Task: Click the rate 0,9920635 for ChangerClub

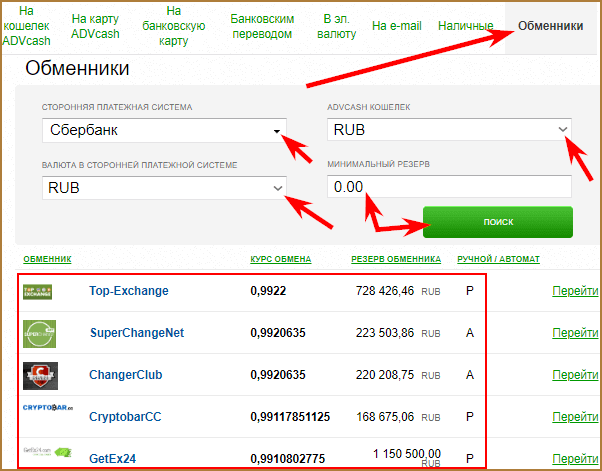Action: pos(278,375)
